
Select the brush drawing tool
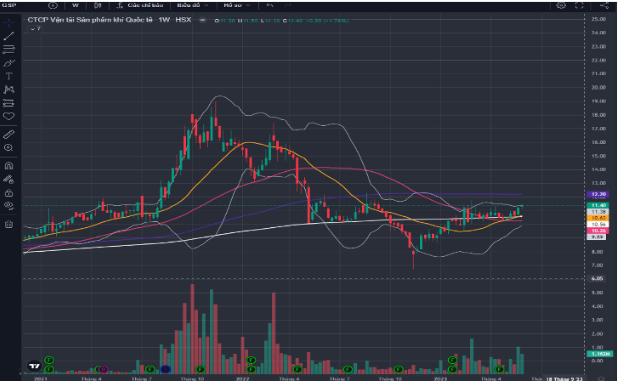point(9,63)
